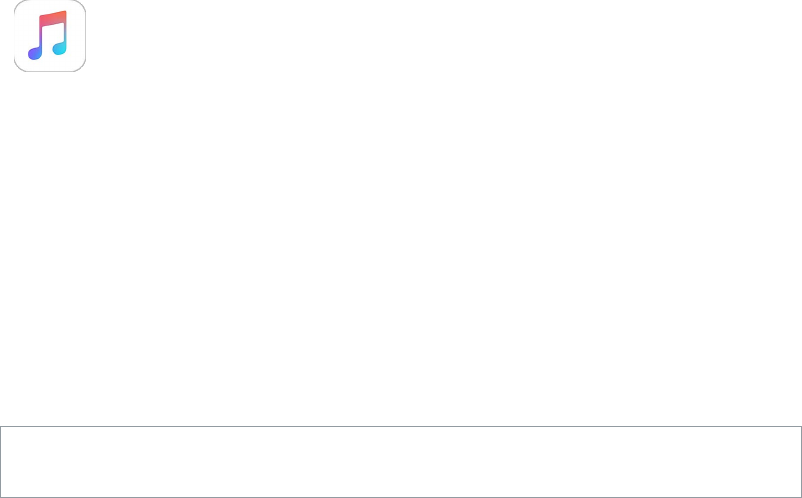
Task: Click the right end of bottom box
Action: coord(787,461)
